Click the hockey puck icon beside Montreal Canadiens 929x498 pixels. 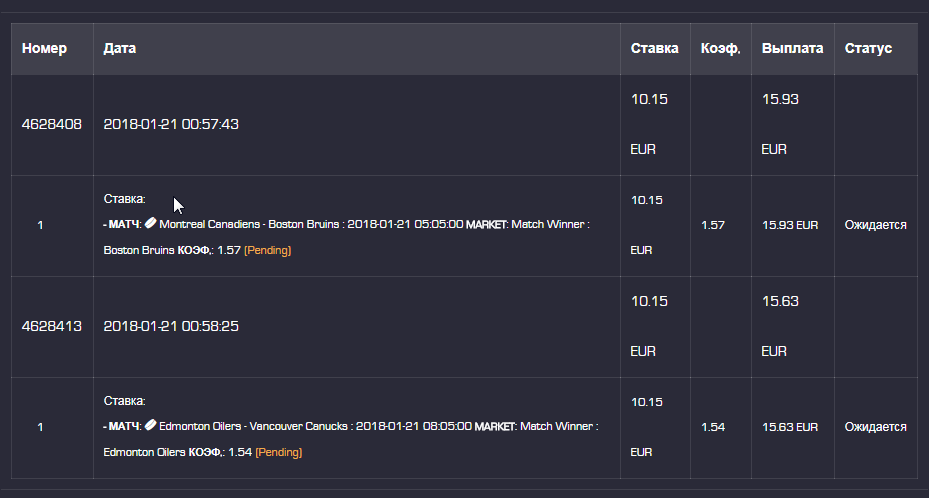pyautogui.click(x=151, y=225)
